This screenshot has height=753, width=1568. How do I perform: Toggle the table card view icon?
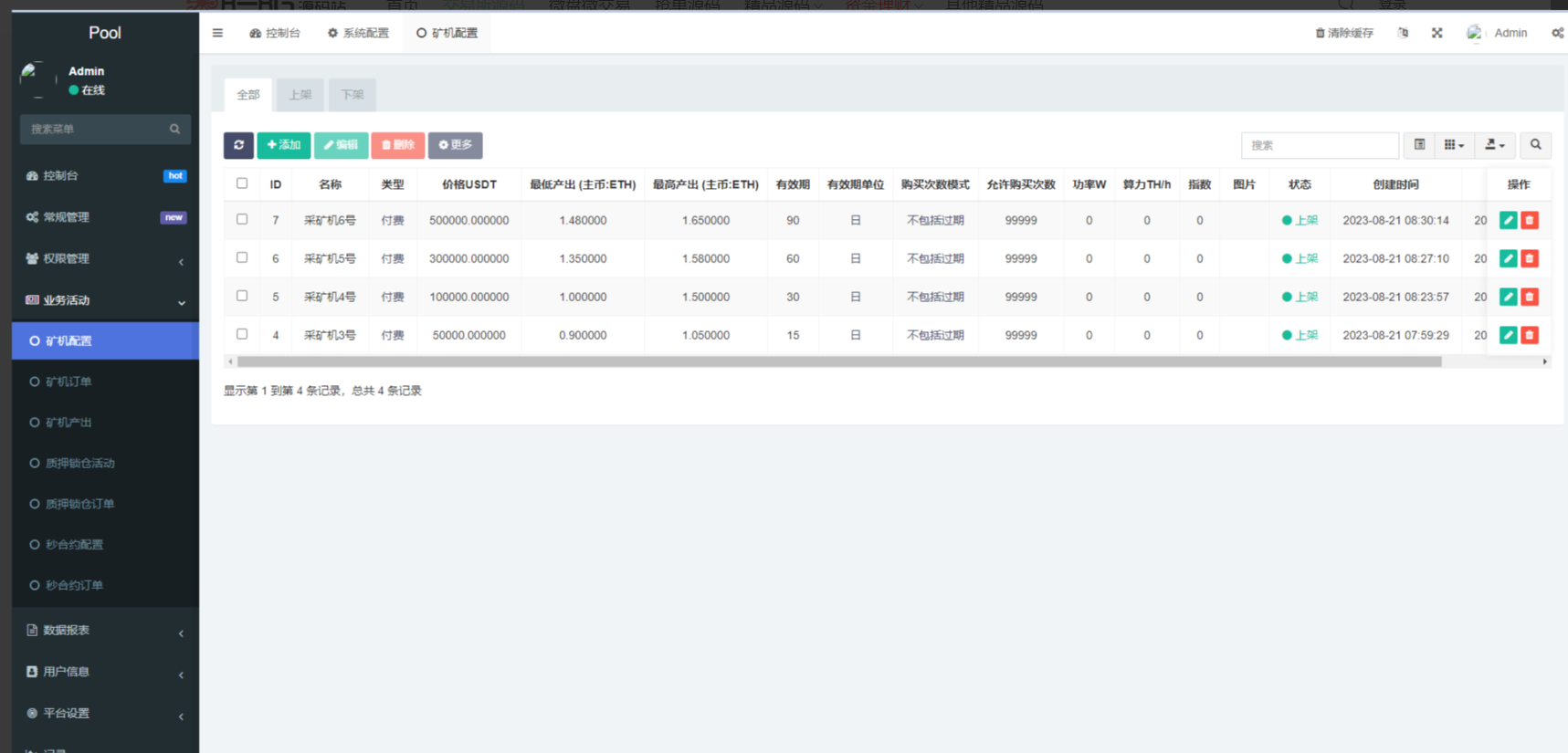1419,145
